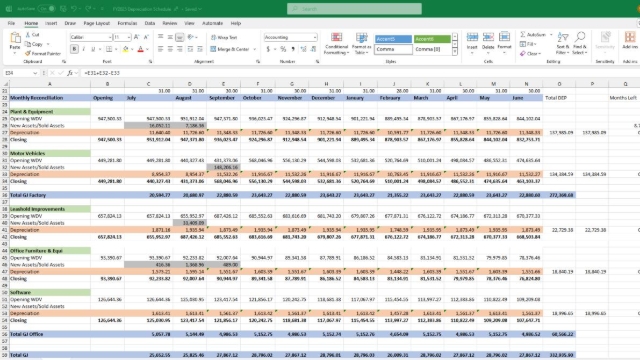The image size is (640, 360).
Task: Select column header C
Action: point(149,84)
